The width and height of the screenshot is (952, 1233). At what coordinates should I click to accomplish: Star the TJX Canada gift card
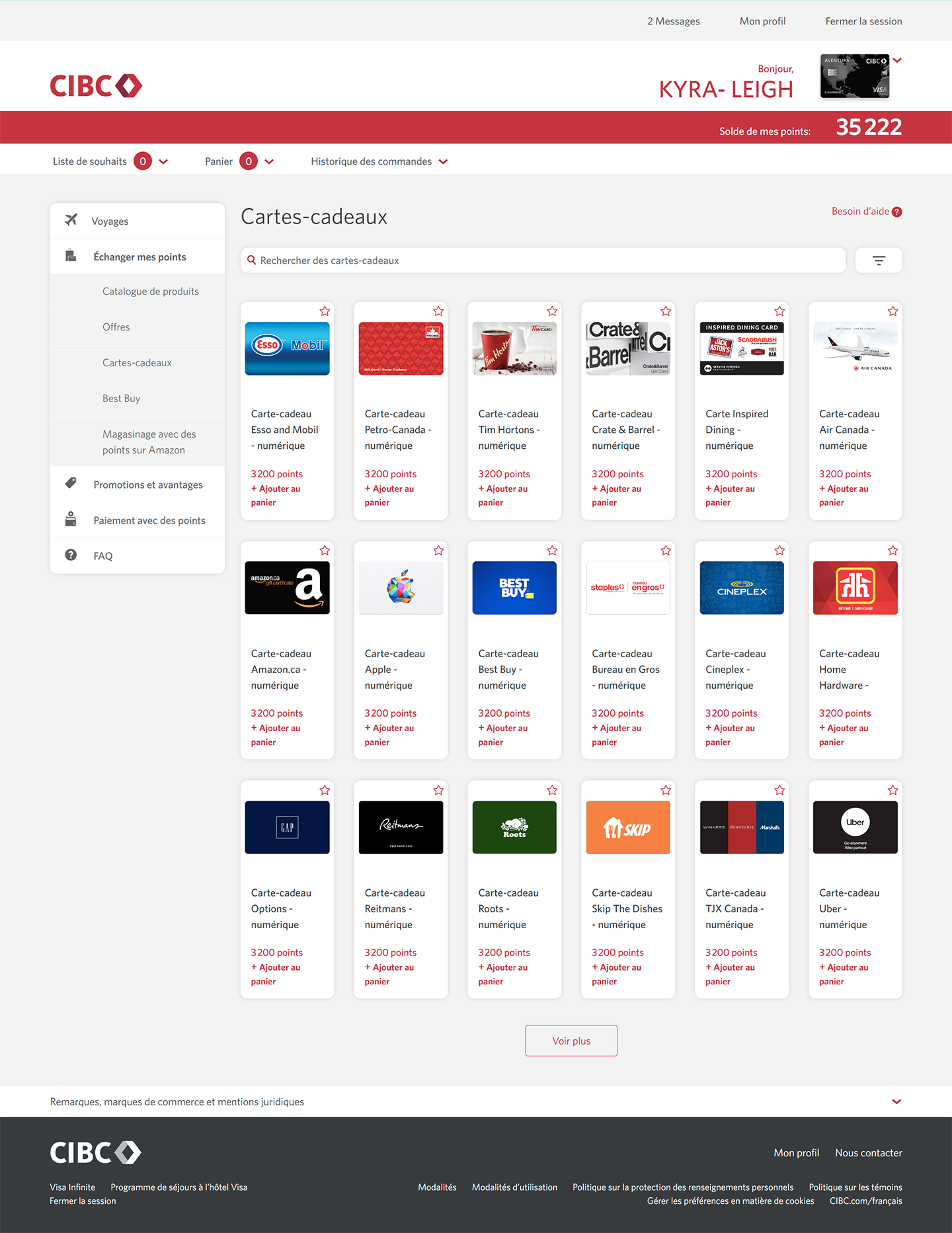[x=779, y=790]
